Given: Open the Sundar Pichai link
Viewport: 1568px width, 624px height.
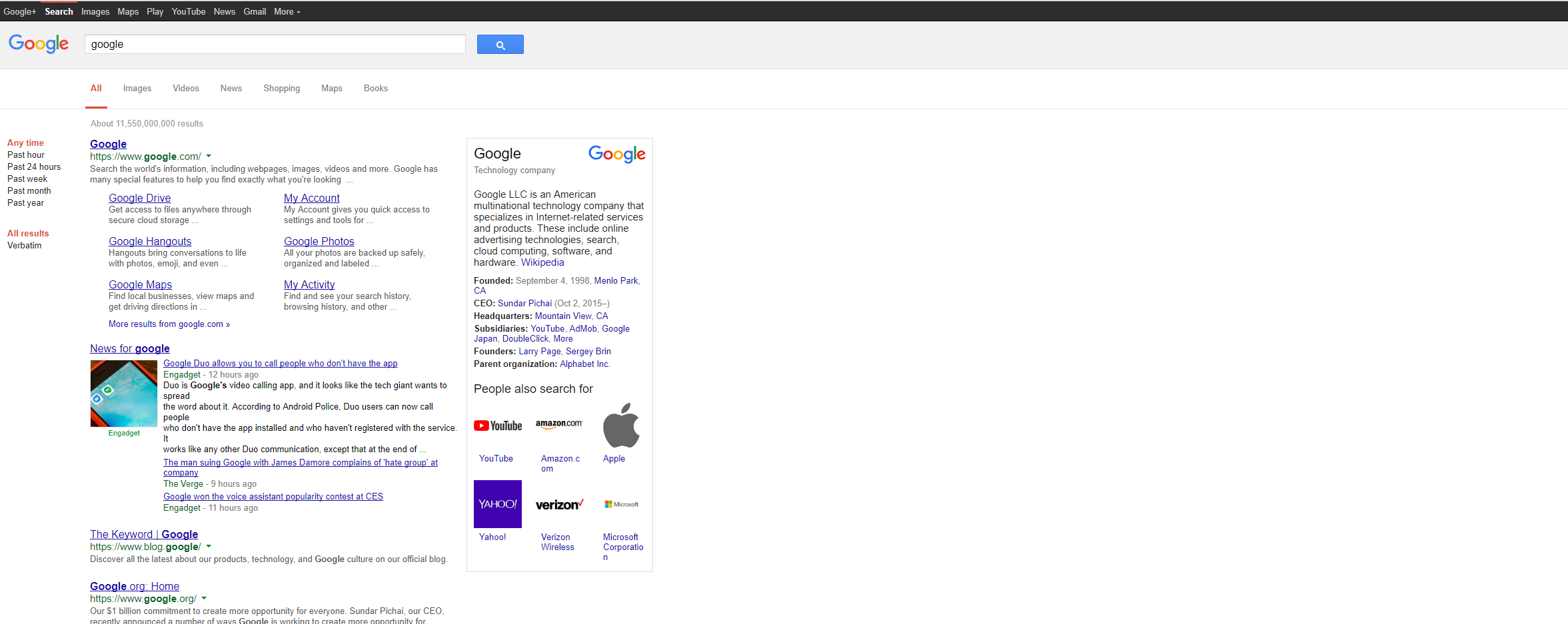Looking at the screenshot, I should [x=524, y=303].
